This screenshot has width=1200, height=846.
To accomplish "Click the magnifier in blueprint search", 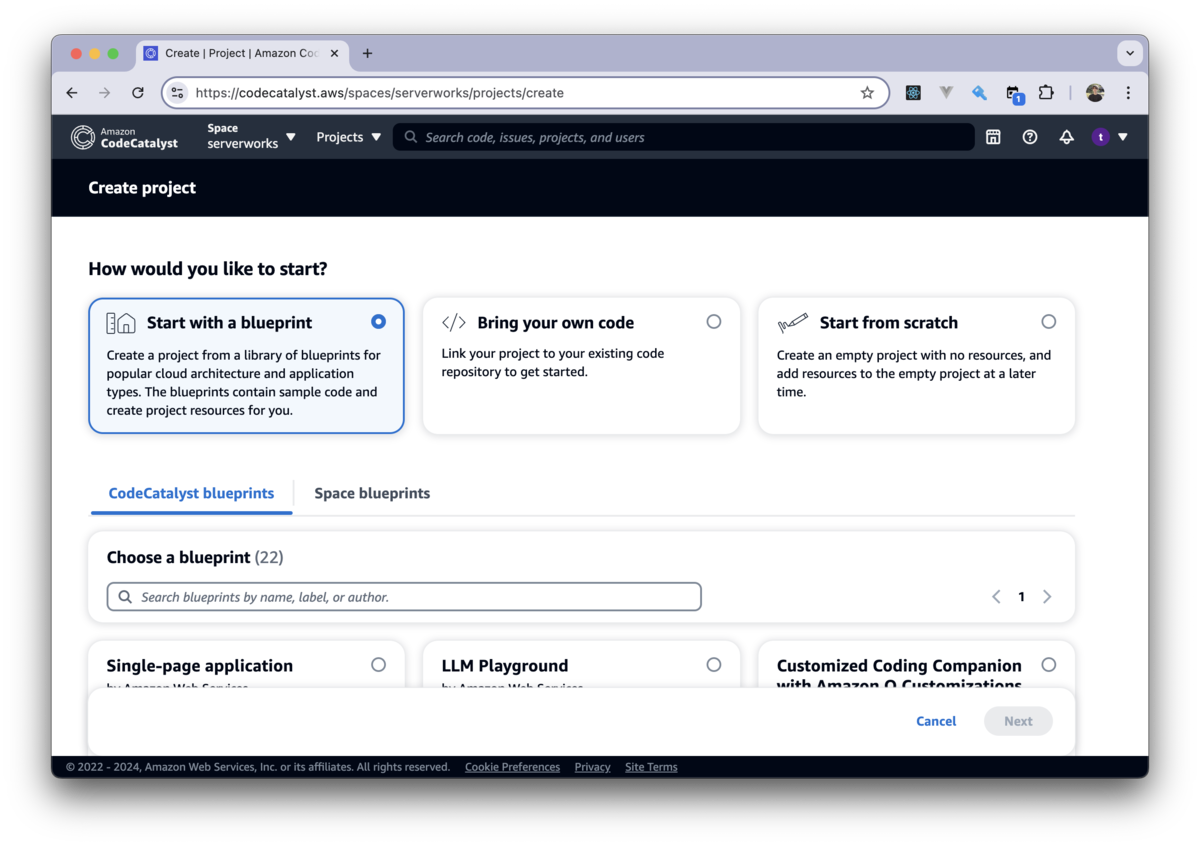I will (125, 597).
